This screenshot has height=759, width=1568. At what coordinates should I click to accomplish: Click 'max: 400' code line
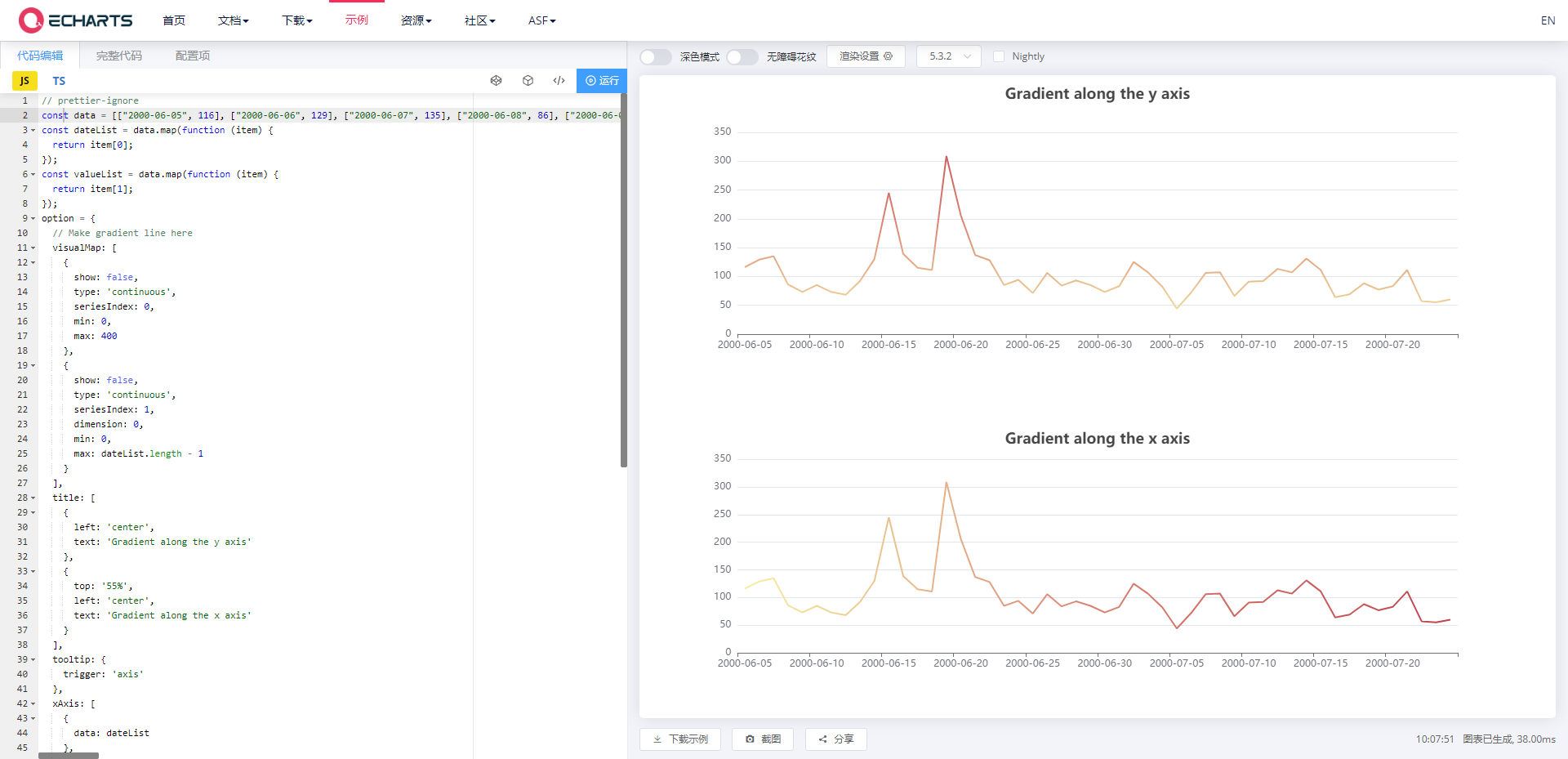pyautogui.click(x=96, y=336)
